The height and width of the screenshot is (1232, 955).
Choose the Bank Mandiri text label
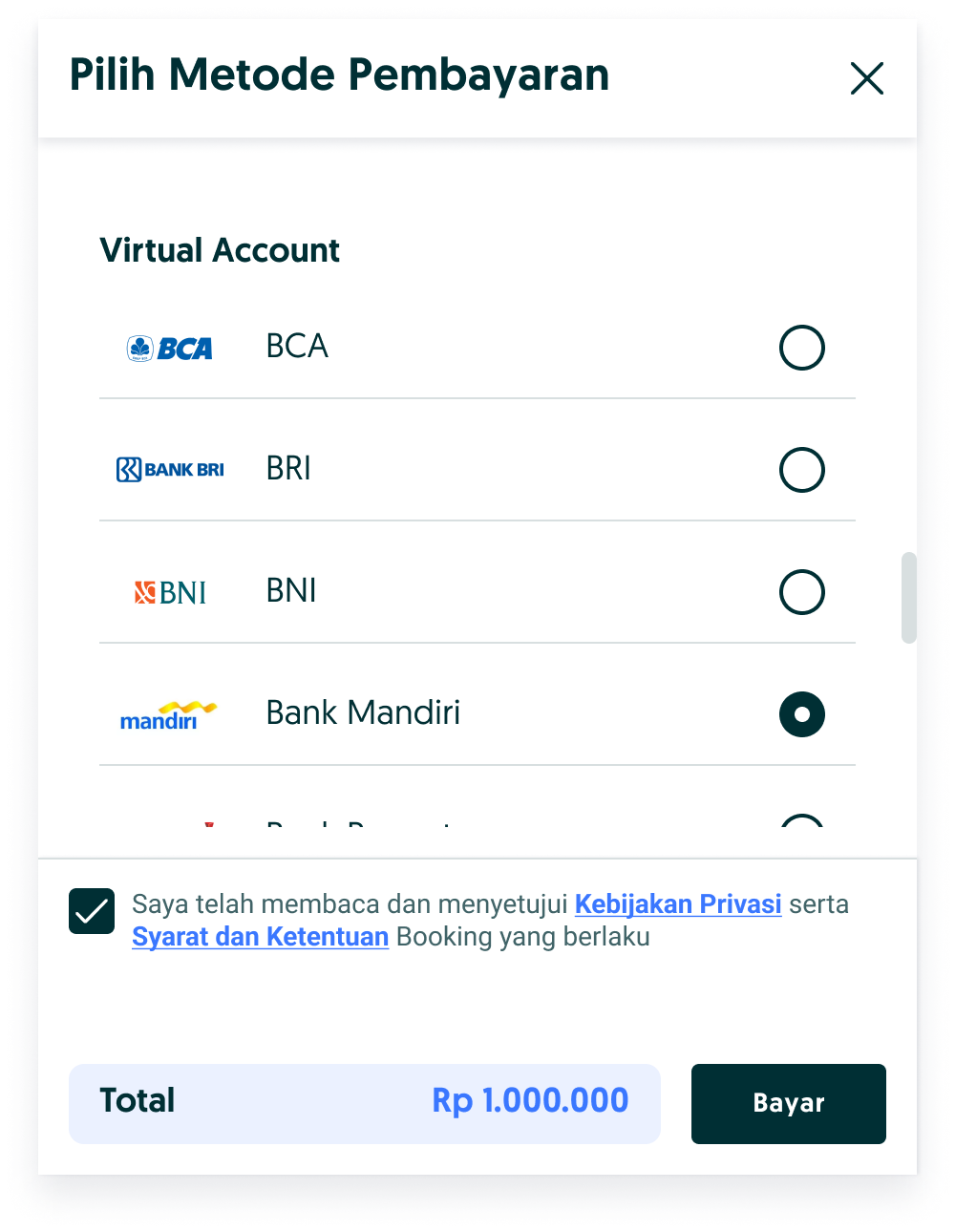[x=363, y=713]
